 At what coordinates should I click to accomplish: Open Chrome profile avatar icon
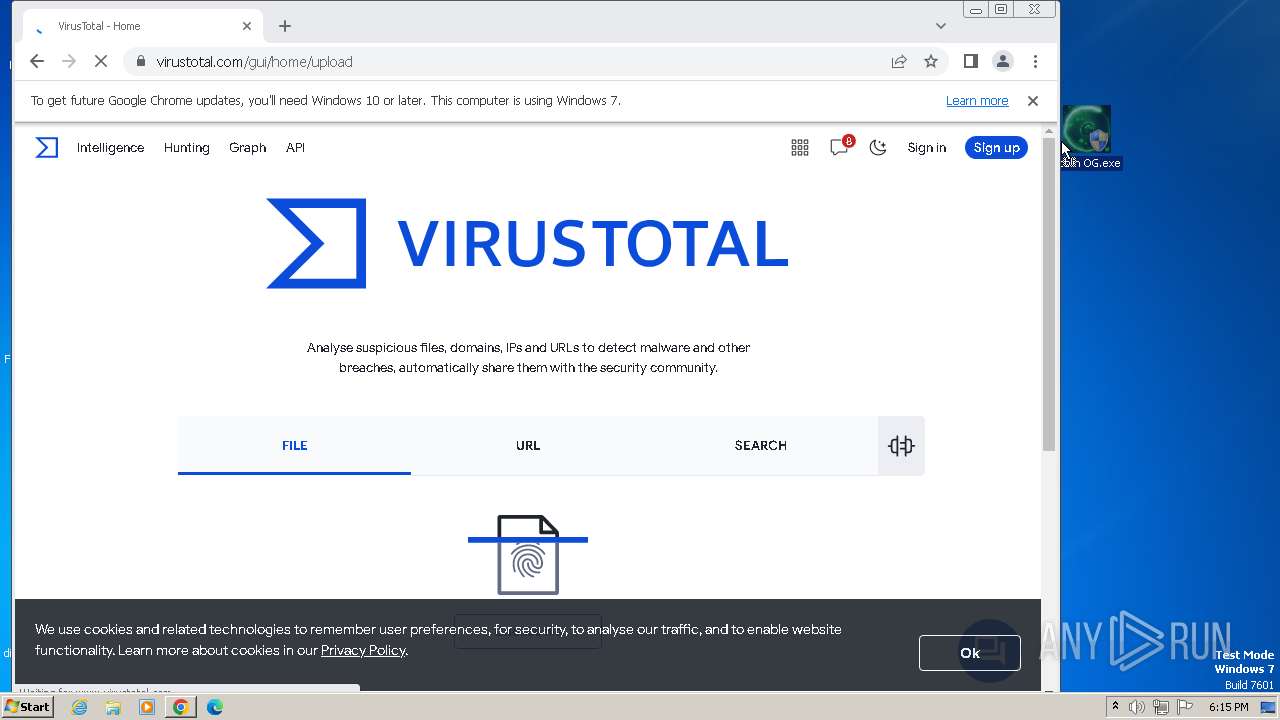point(1002,62)
